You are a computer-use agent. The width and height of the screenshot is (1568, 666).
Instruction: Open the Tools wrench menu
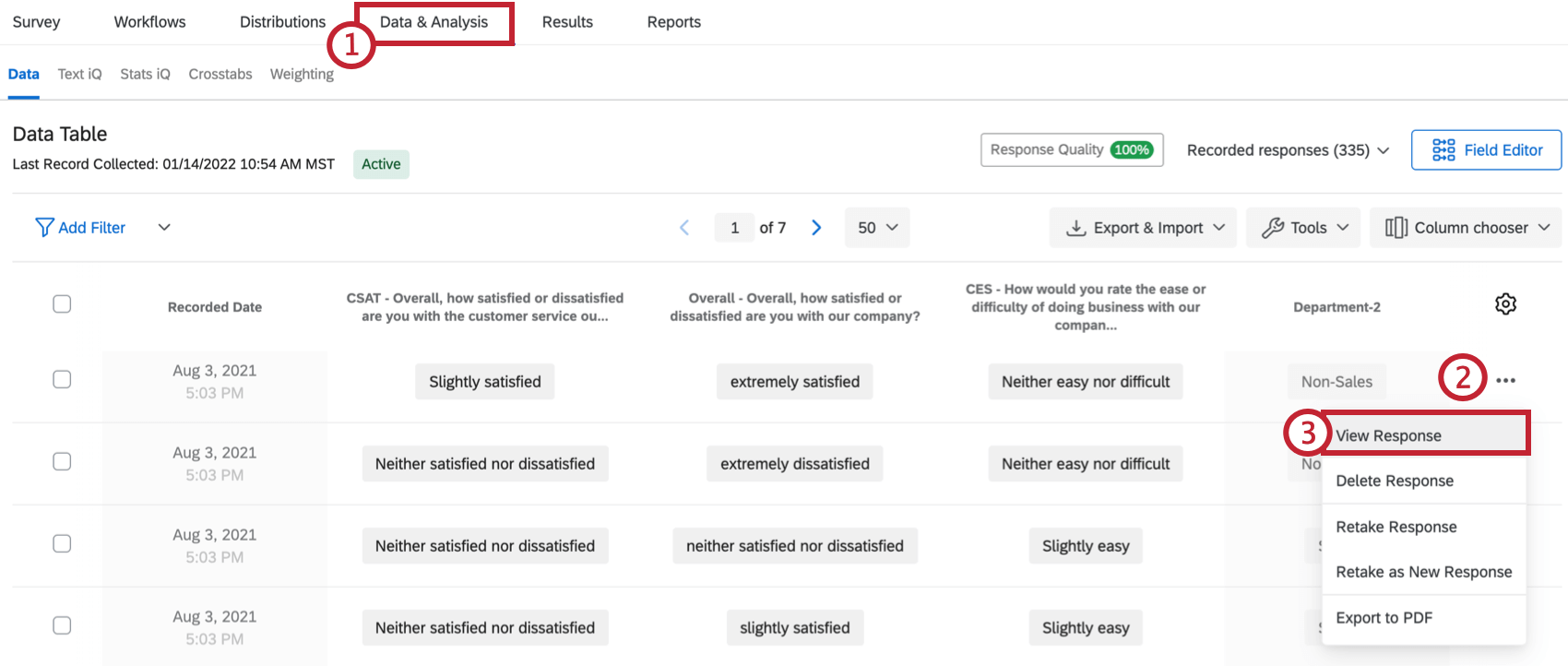point(1304,228)
